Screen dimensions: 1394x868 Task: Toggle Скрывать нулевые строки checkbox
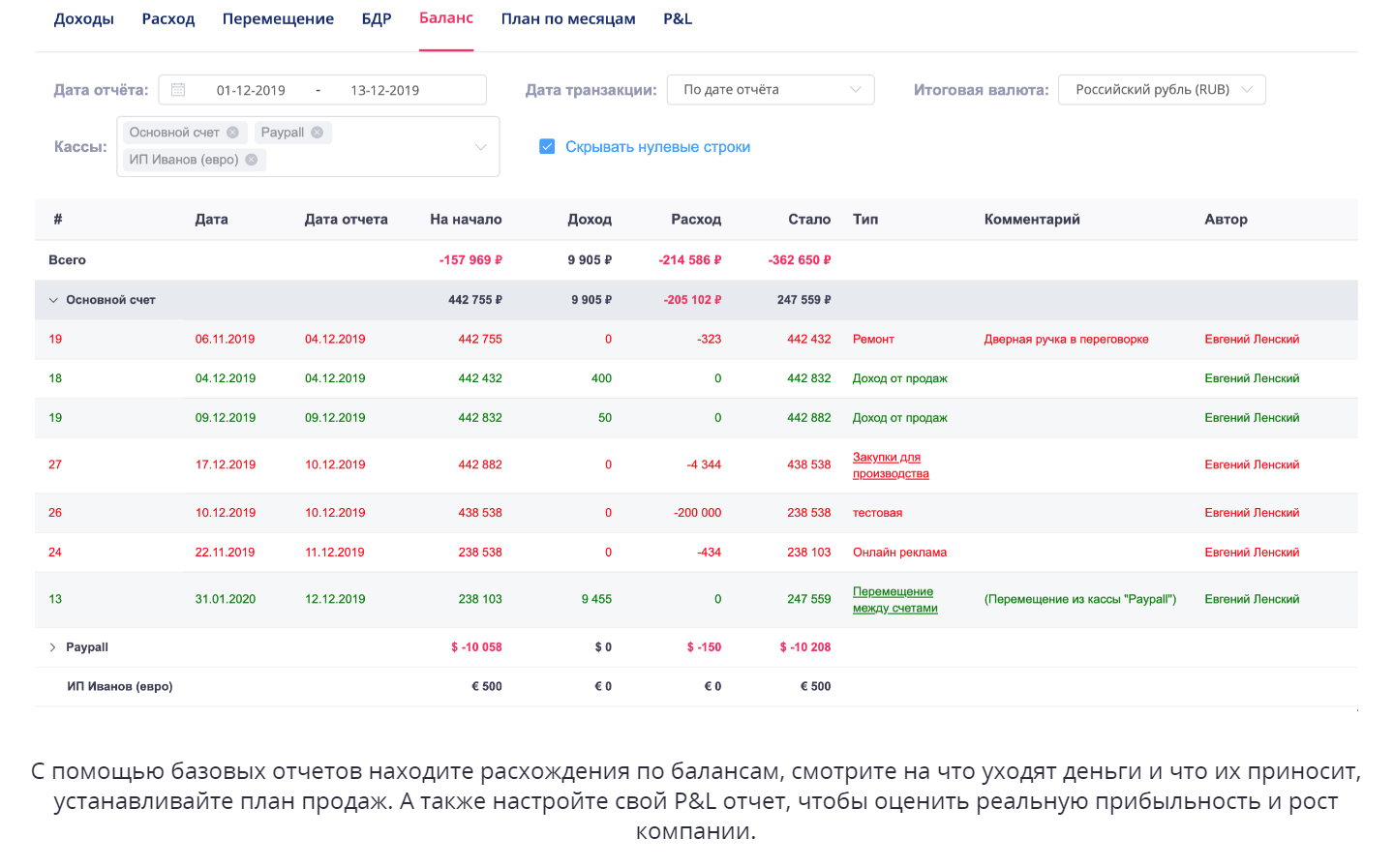pos(547,147)
